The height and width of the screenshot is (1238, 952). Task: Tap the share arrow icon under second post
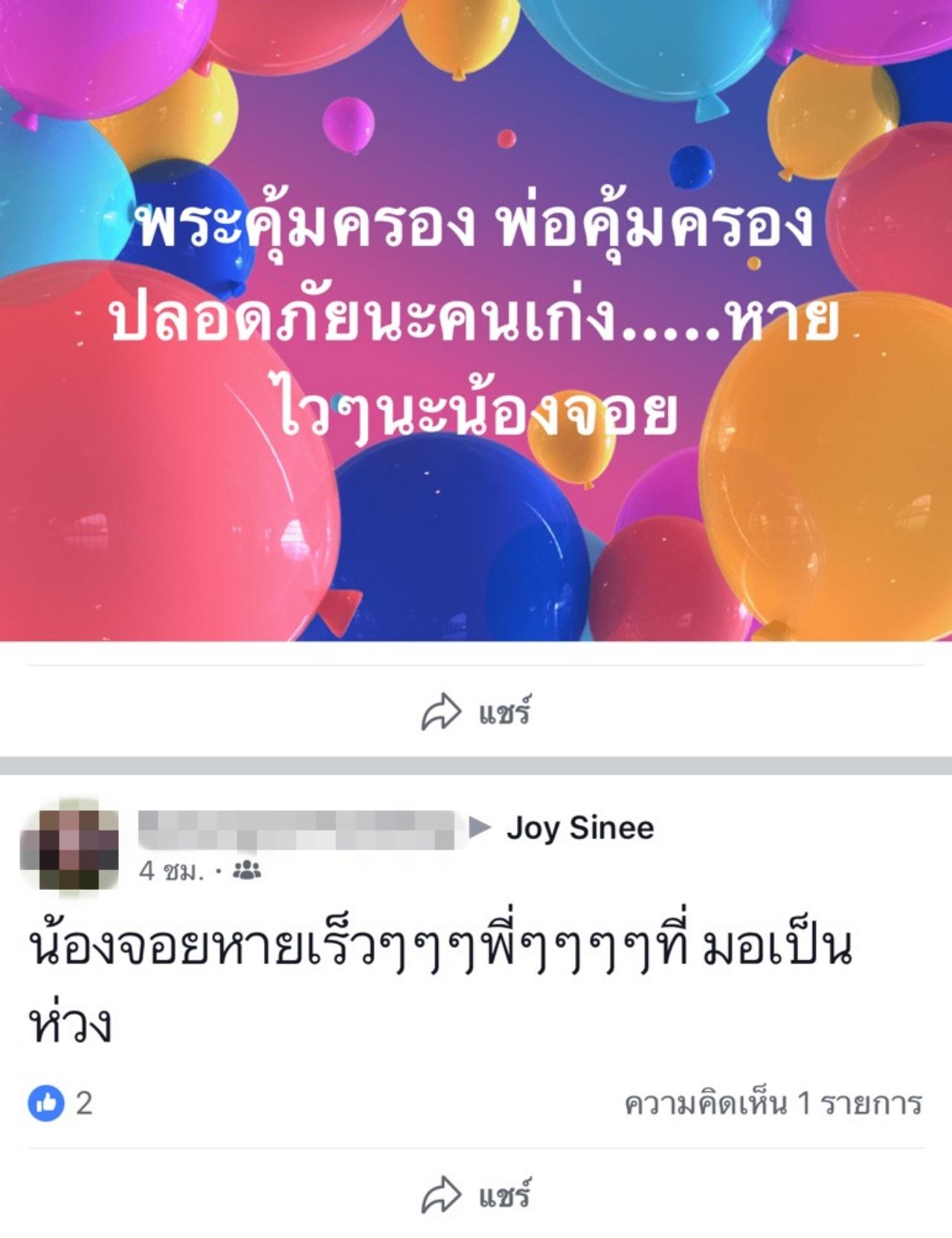[442, 1195]
